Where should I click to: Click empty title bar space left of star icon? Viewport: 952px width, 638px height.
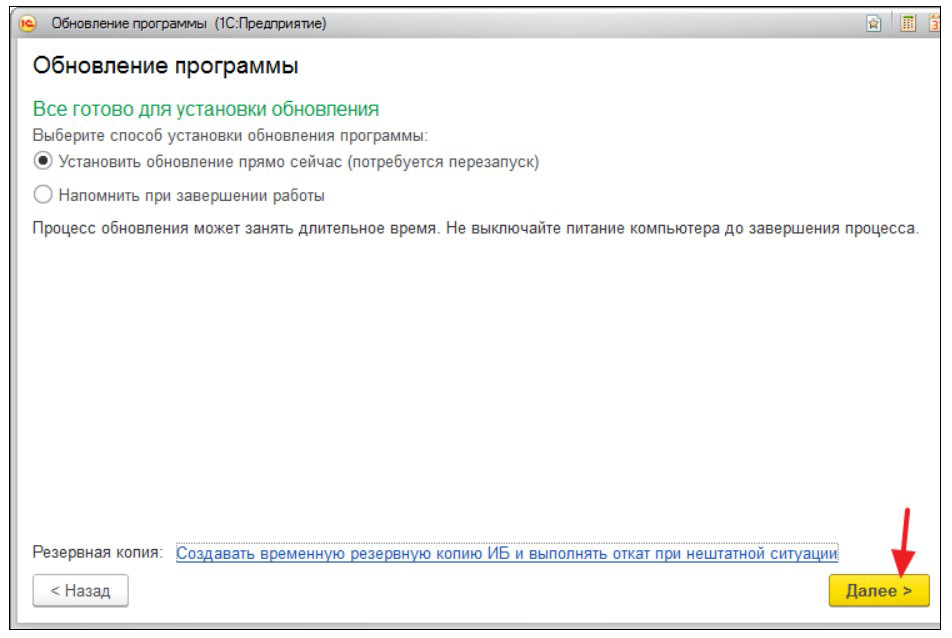click(x=600, y=23)
